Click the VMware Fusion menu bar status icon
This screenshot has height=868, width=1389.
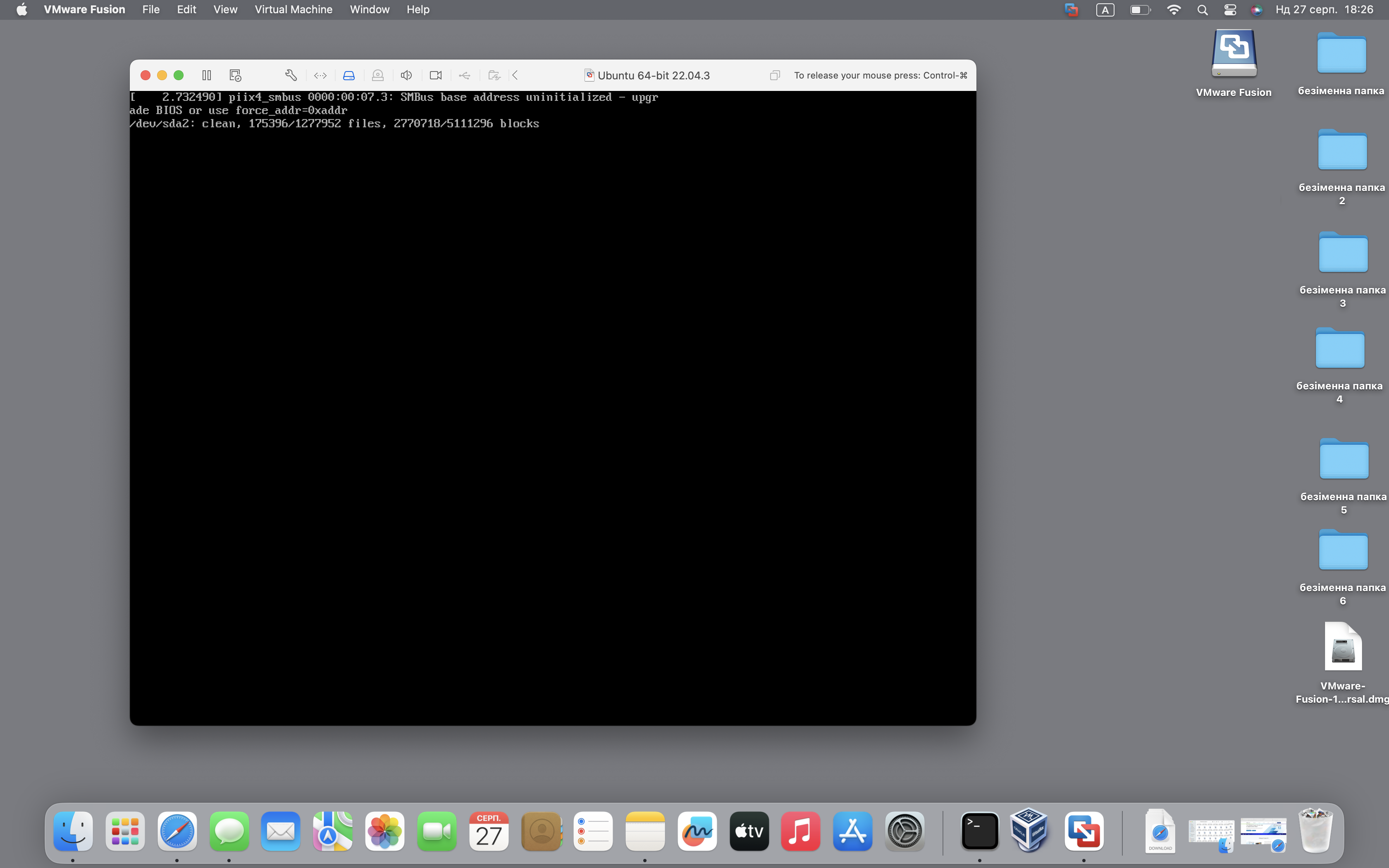click(1071, 9)
